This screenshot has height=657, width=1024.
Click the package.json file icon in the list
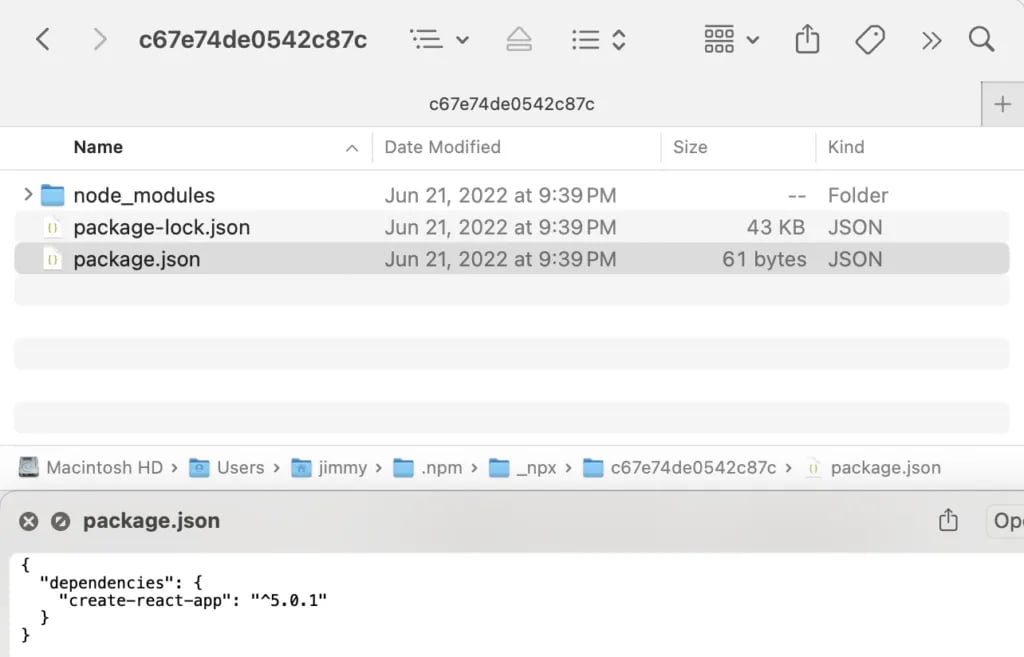coord(52,259)
